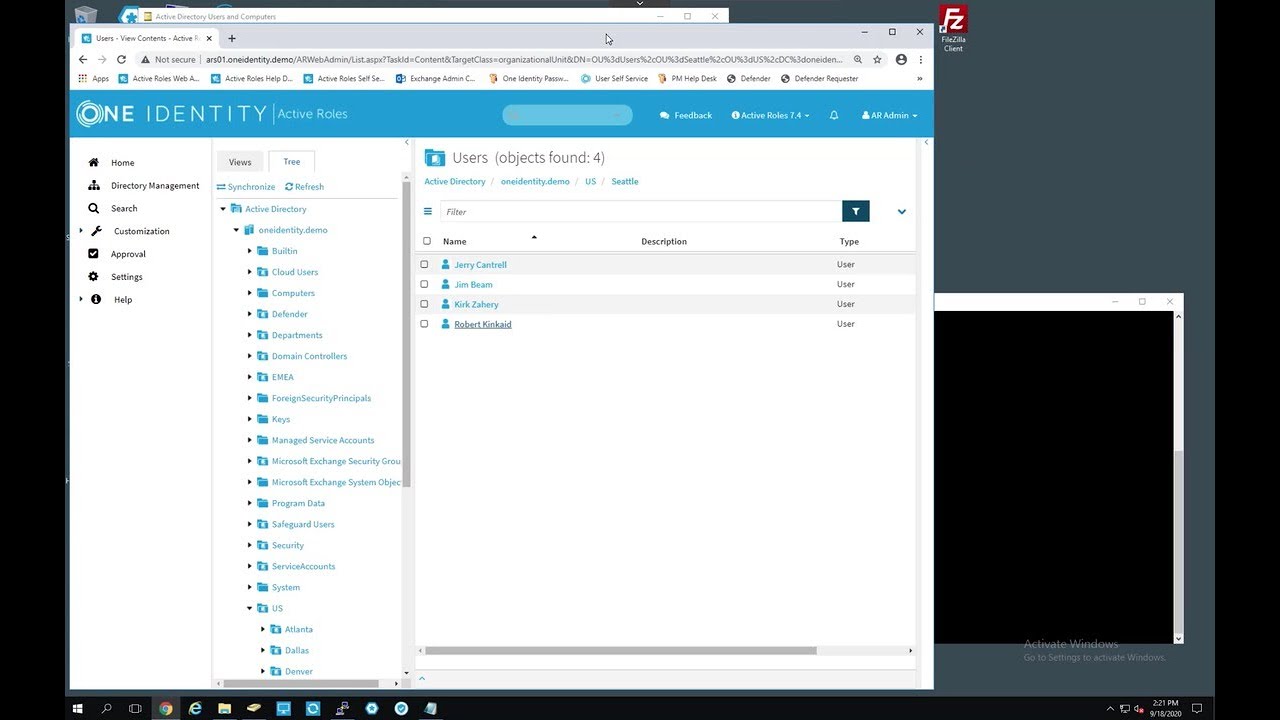Collapse the oneidentity.demo domain node
Screen dimensions: 1280x720
pyautogui.click(x=237, y=230)
